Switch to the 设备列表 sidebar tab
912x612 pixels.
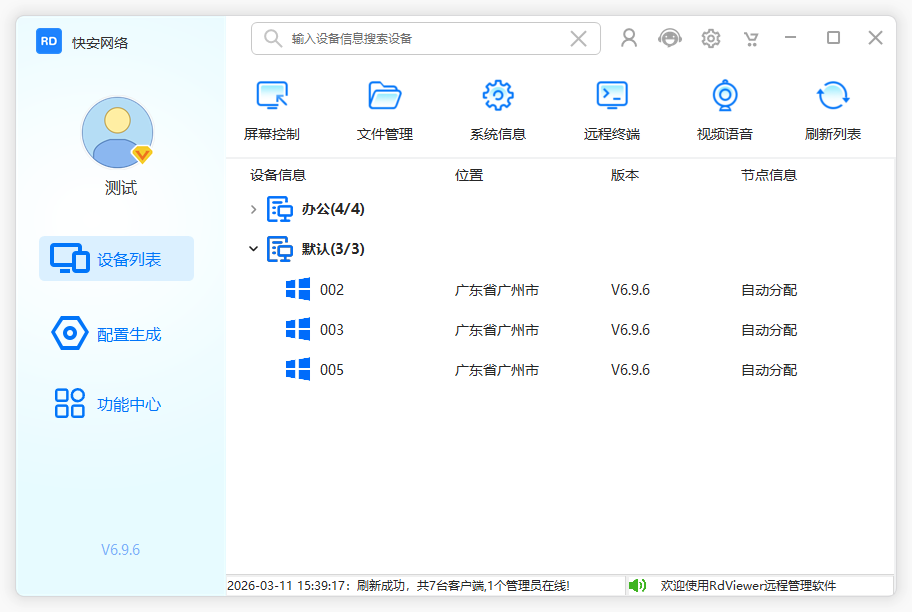(x=116, y=259)
